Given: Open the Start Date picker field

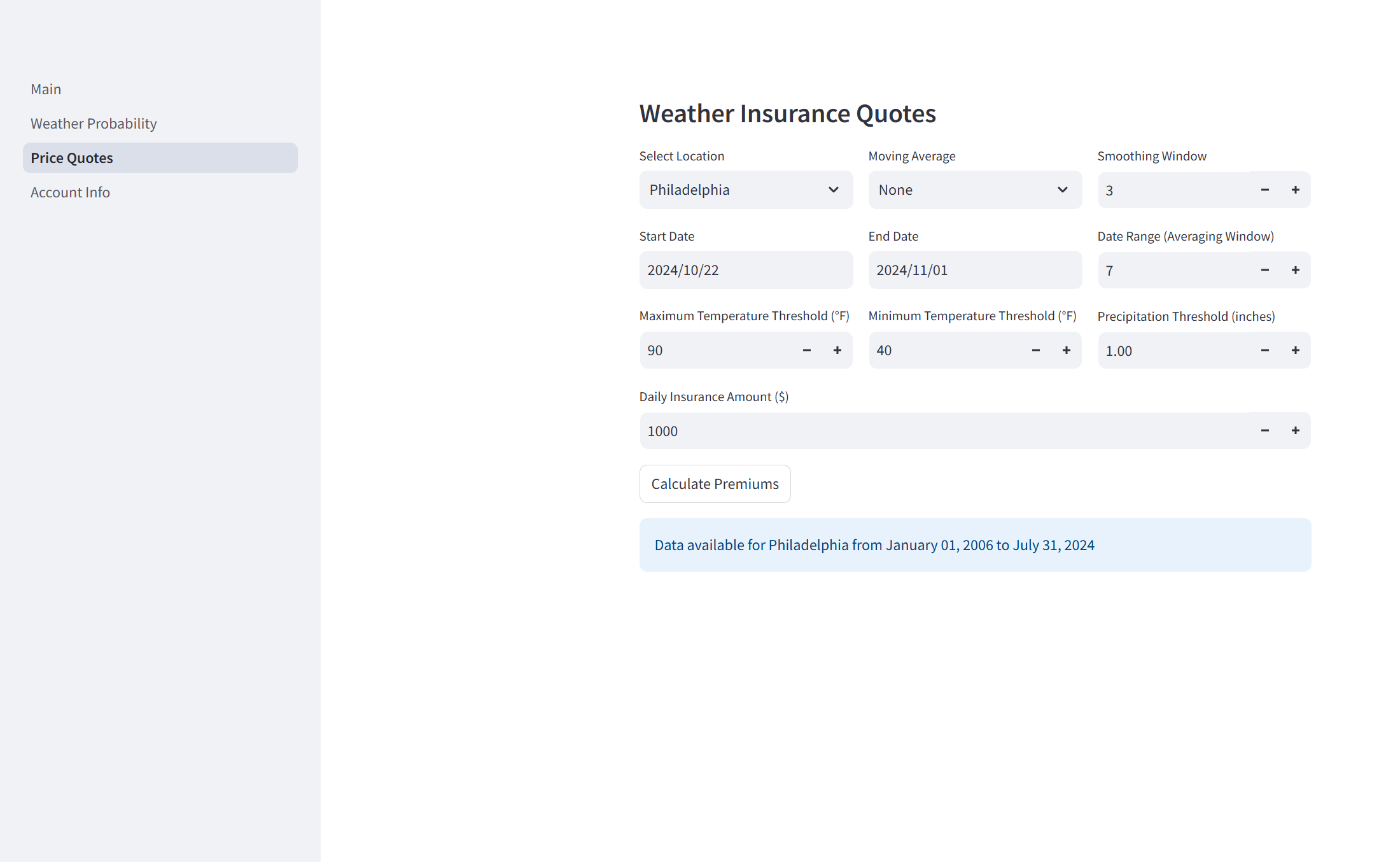Looking at the screenshot, I should click(x=745, y=270).
